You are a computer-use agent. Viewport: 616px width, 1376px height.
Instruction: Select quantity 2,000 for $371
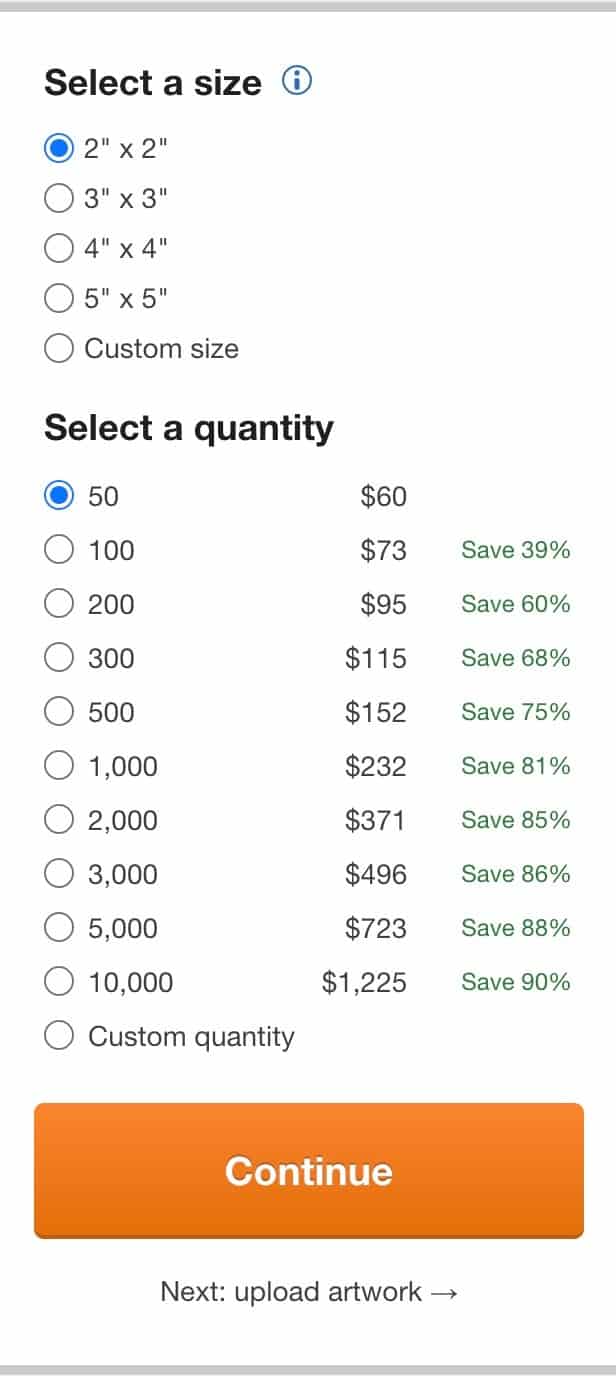pos(60,820)
